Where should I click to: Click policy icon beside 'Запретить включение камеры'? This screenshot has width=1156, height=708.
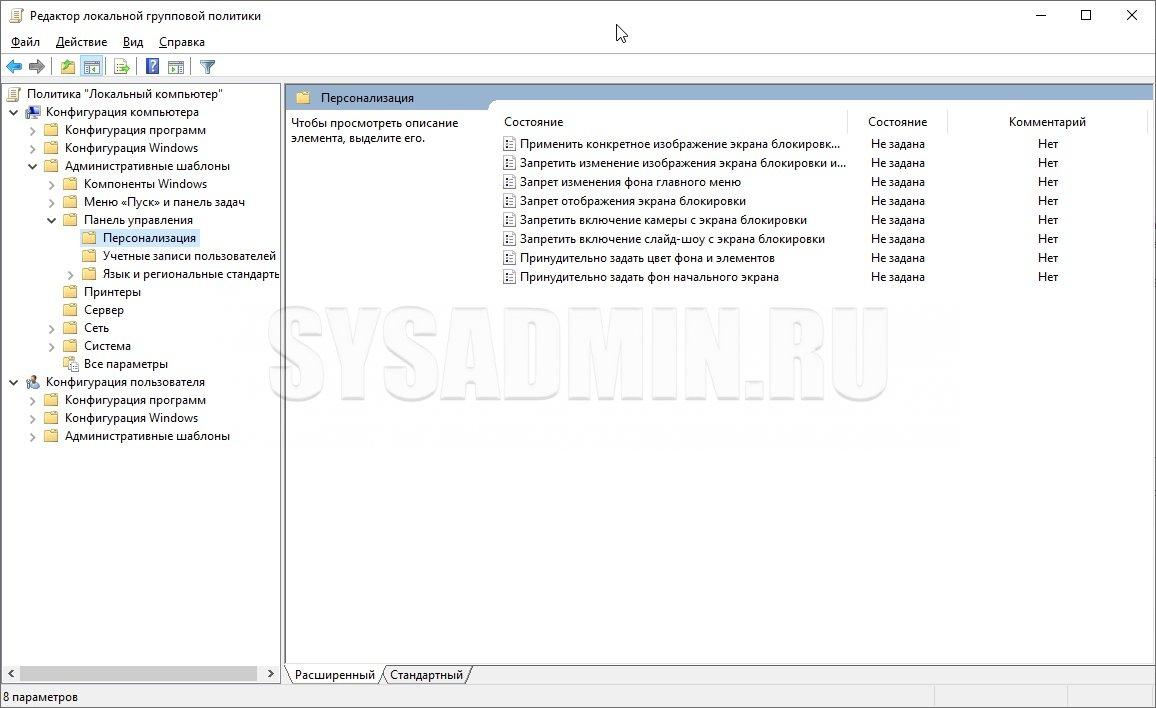coord(509,221)
